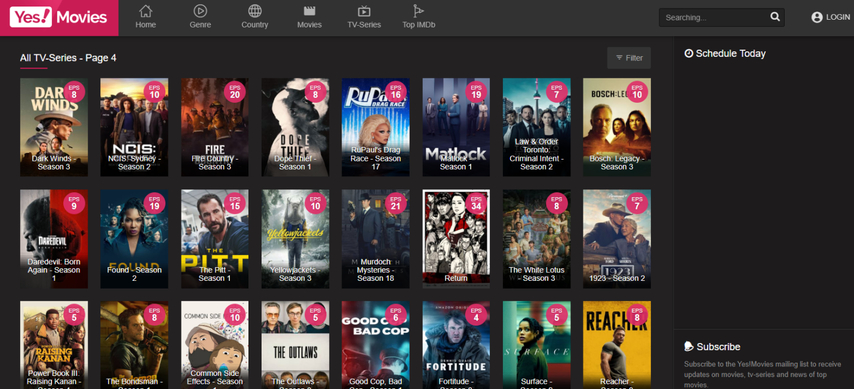Viewport: 854px width, 389px height.
Task: Open the TV-Series section
Action: (x=364, y=17)
